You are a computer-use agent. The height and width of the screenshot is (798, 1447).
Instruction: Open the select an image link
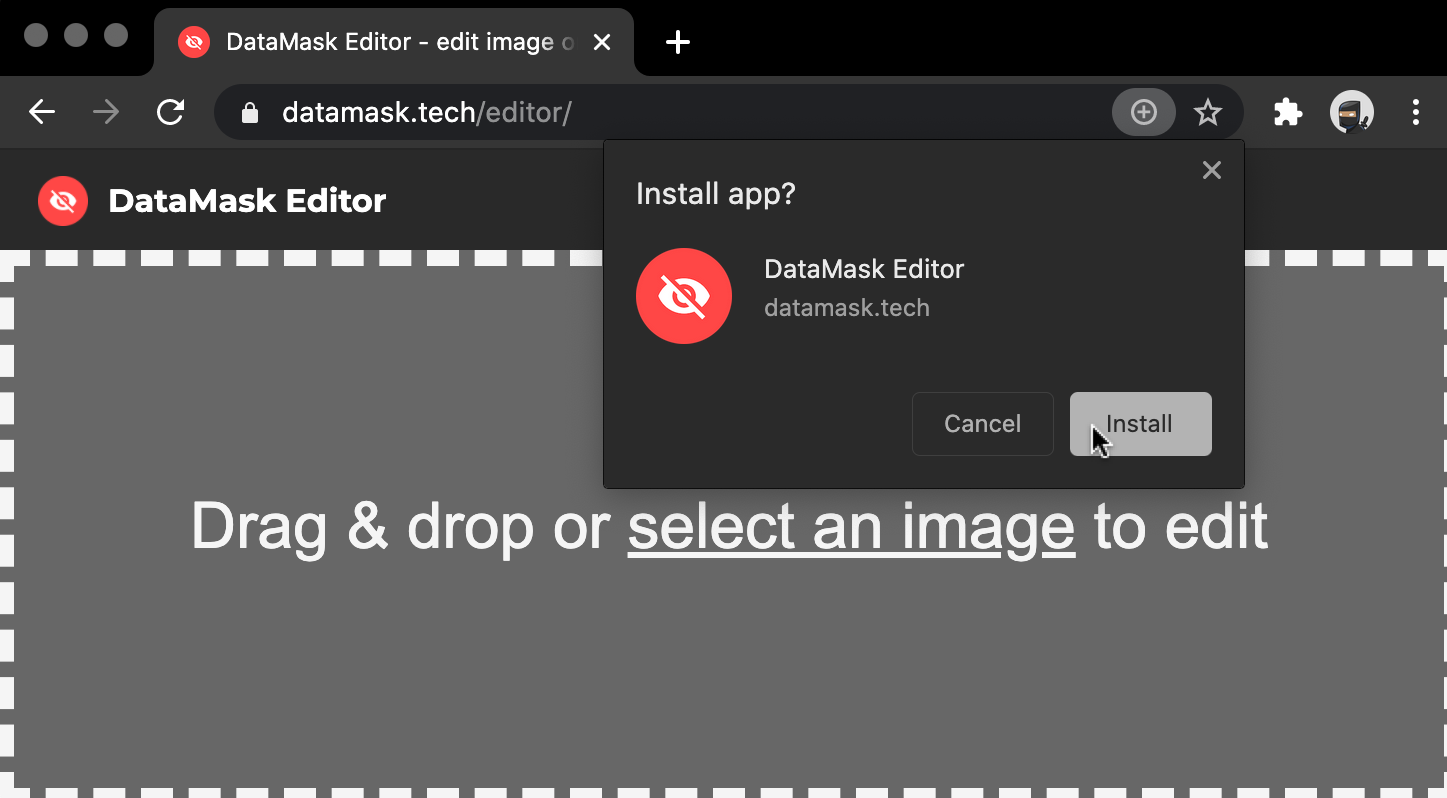click(851, 527)
